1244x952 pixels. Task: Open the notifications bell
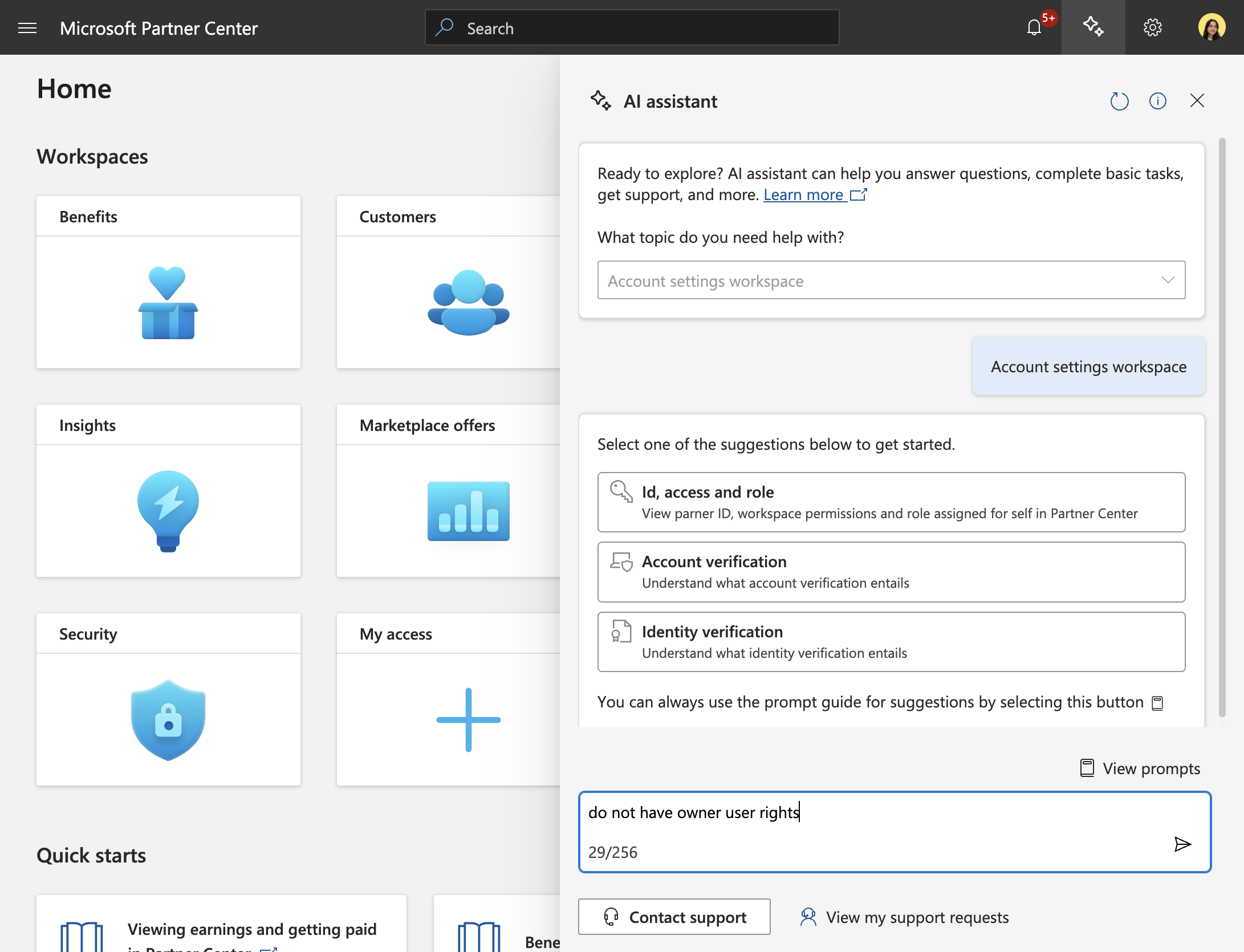click(1034, 27)
